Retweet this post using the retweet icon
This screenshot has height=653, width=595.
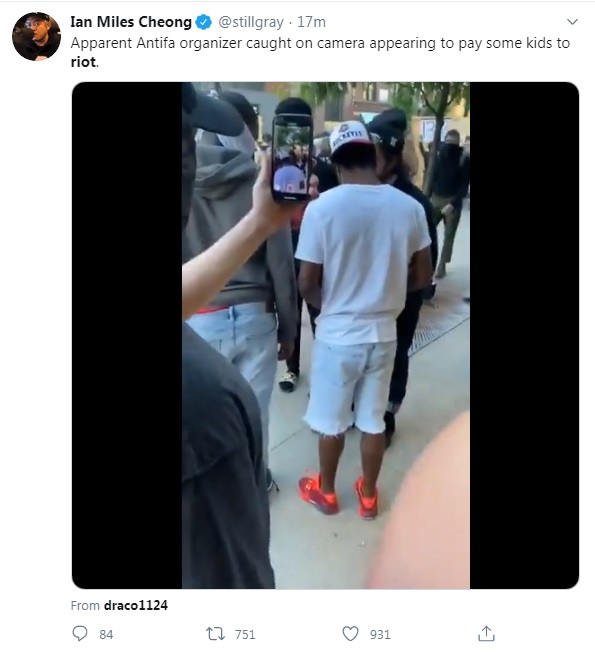216,634
